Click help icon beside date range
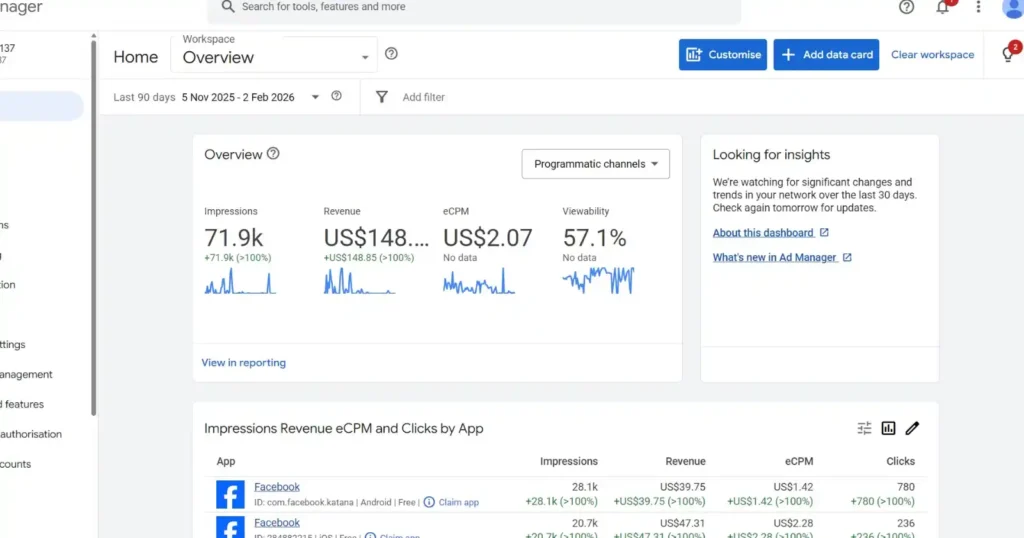Image resolution: width=1024 pixels, height=538 pixels. click(336, 96)
